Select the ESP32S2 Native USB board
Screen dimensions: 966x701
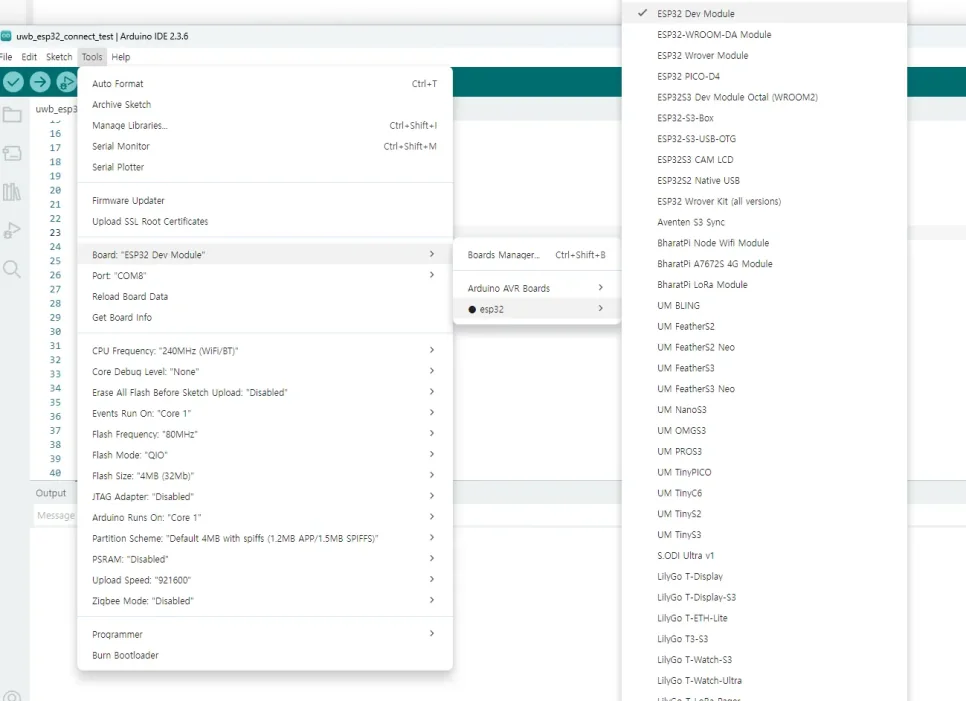click(764, 180)
